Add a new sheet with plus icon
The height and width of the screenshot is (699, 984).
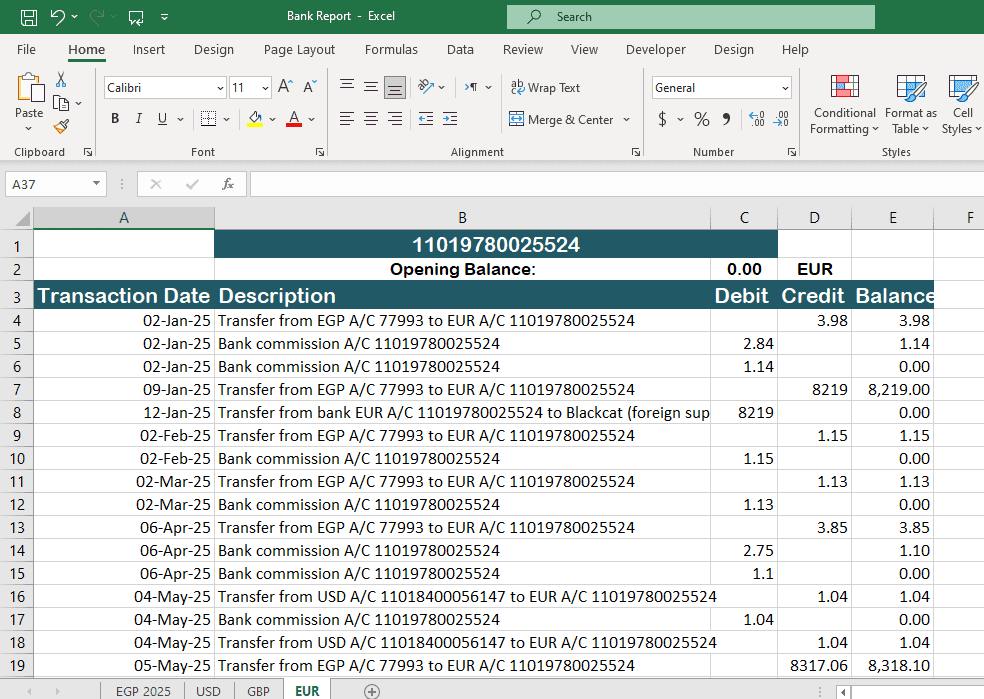click(372, 691)
